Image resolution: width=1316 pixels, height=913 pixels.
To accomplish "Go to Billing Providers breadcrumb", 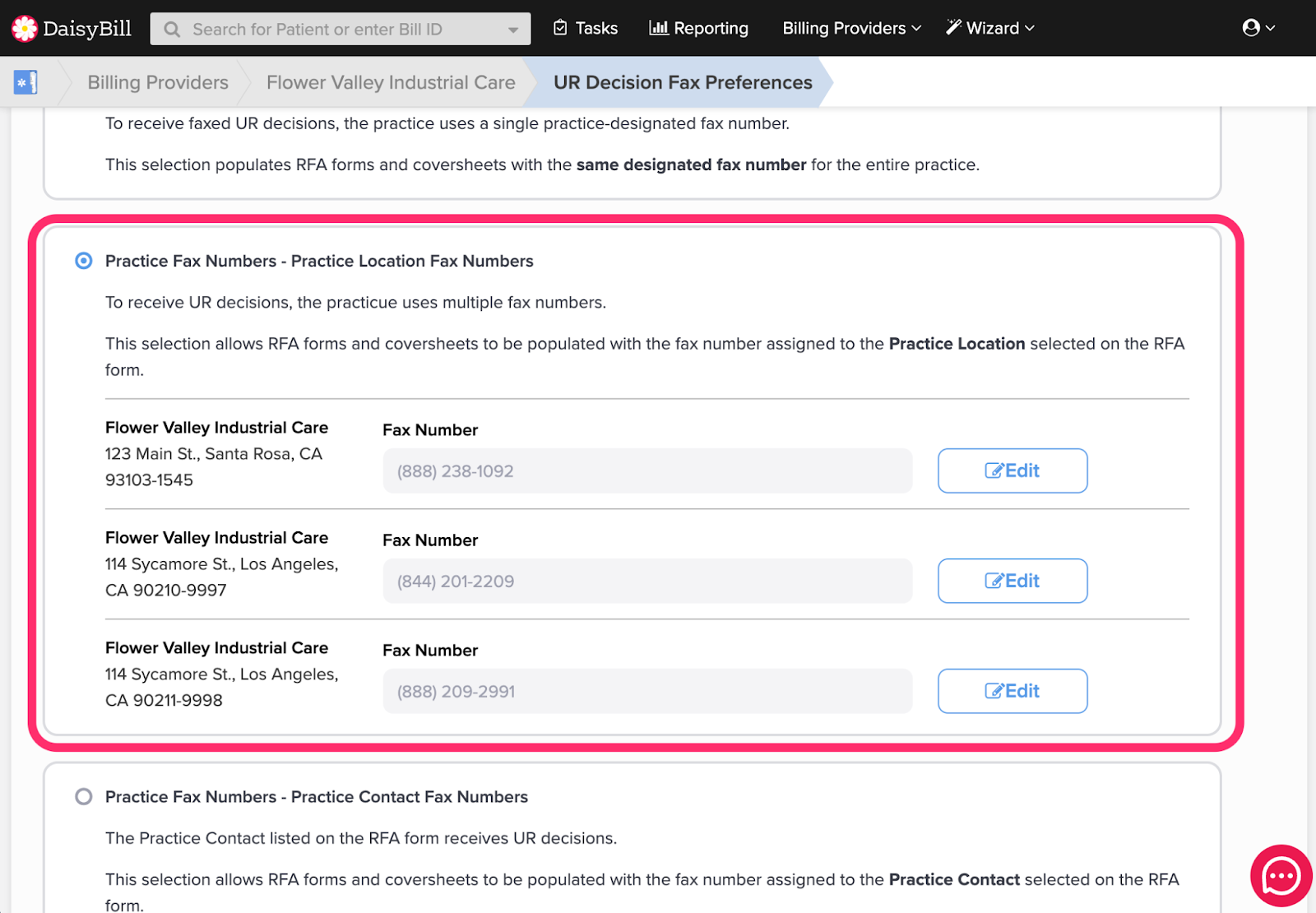I will (158, 82).
